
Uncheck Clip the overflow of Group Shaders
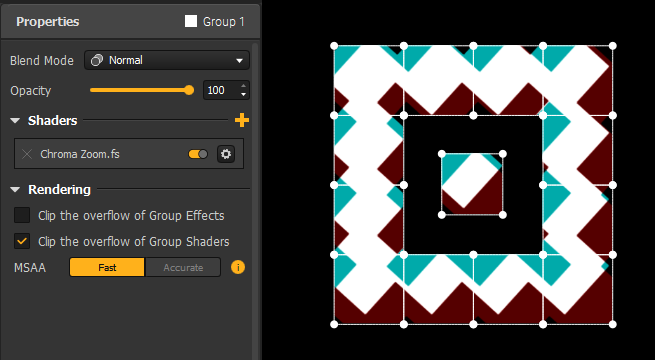pos(22,241)
